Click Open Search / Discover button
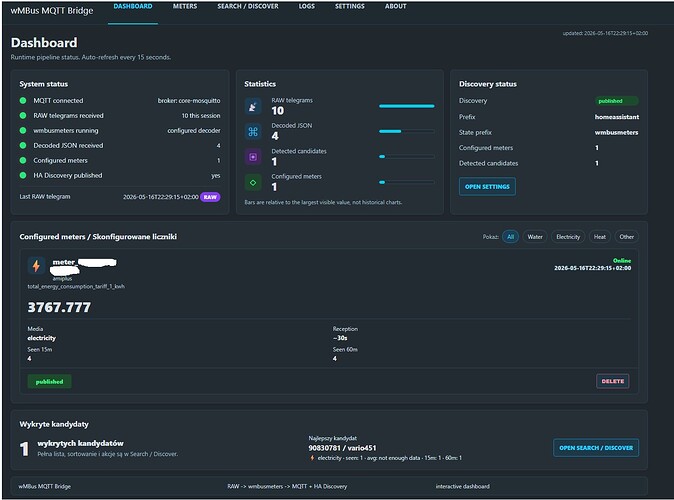674x500 pixels. tap(596, 448)
